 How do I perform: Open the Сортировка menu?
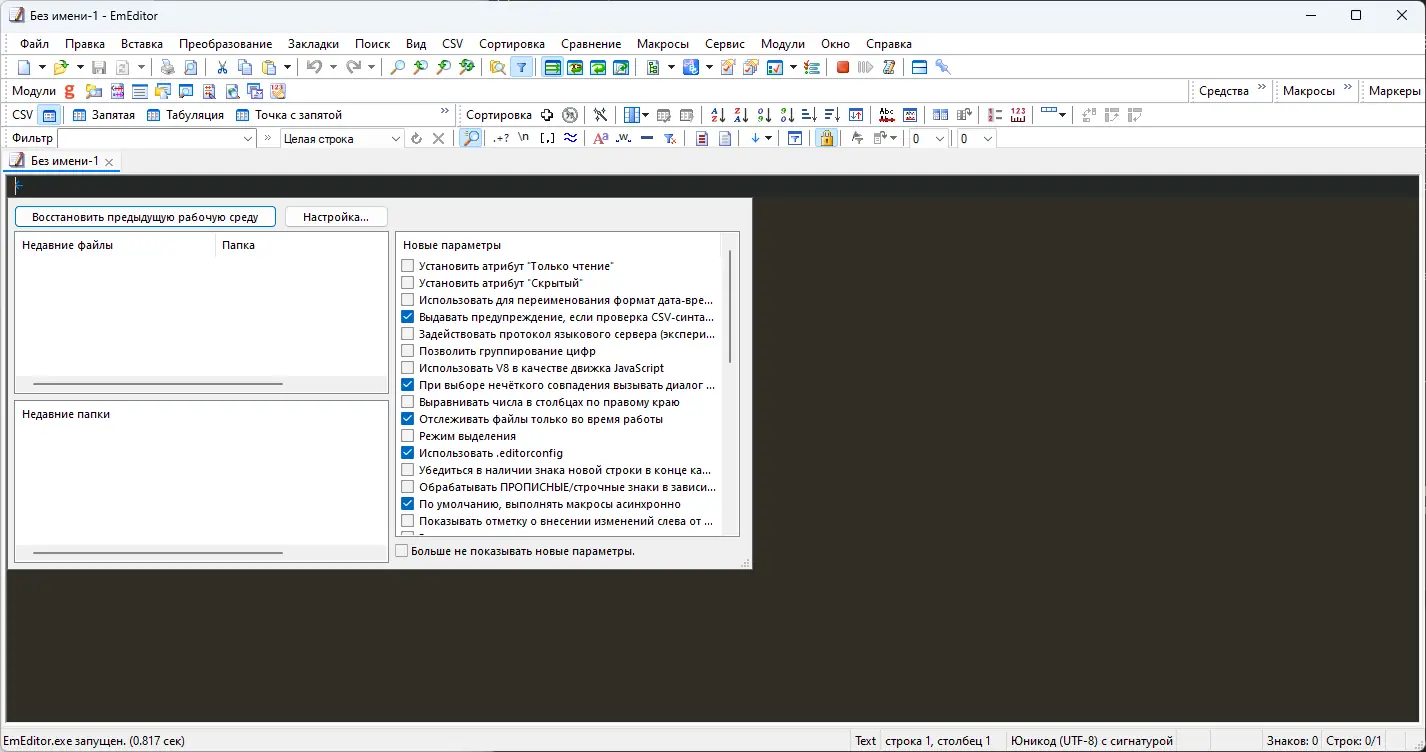pos(512,44)
